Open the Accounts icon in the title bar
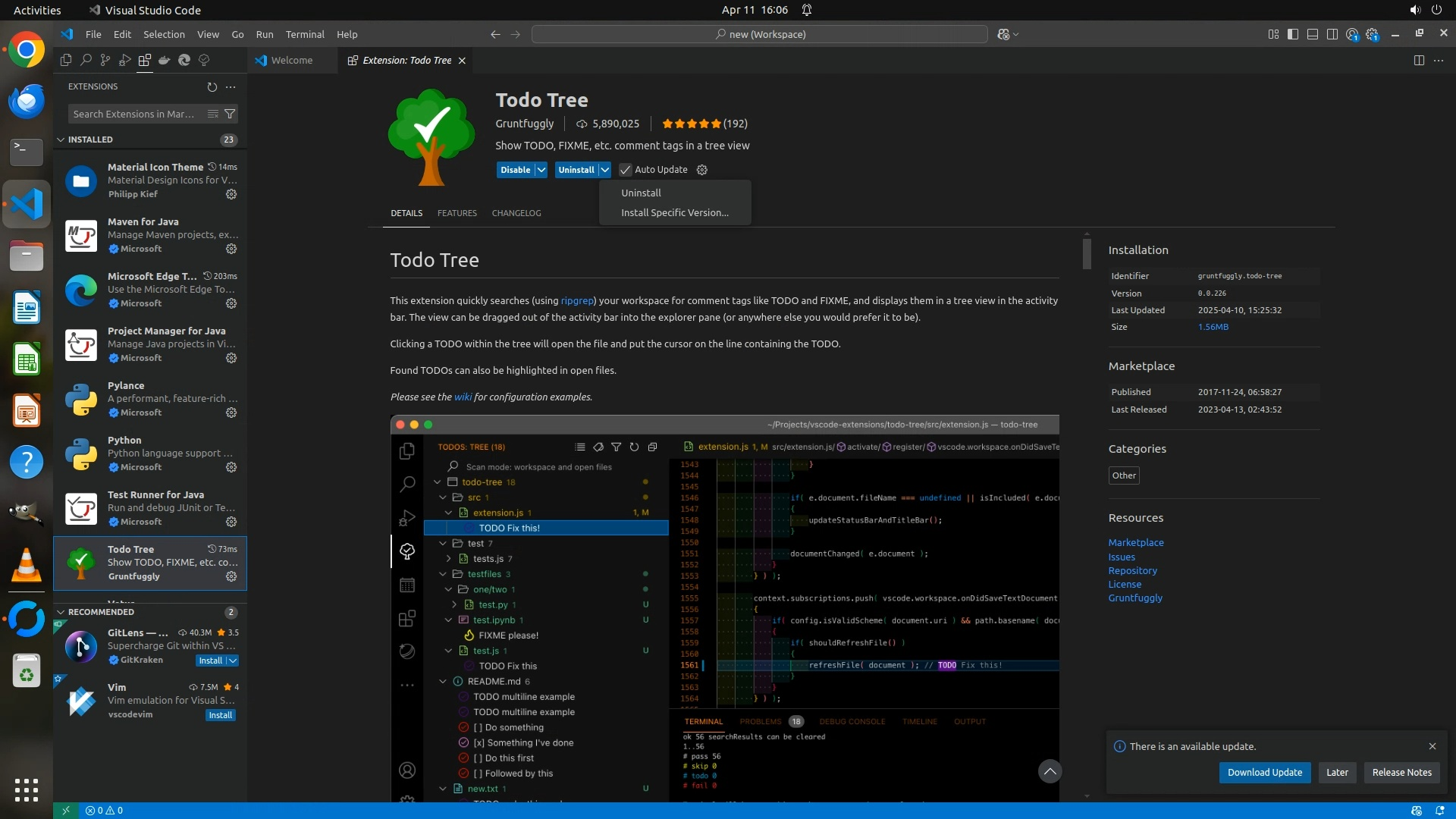 pos(1352,34)
